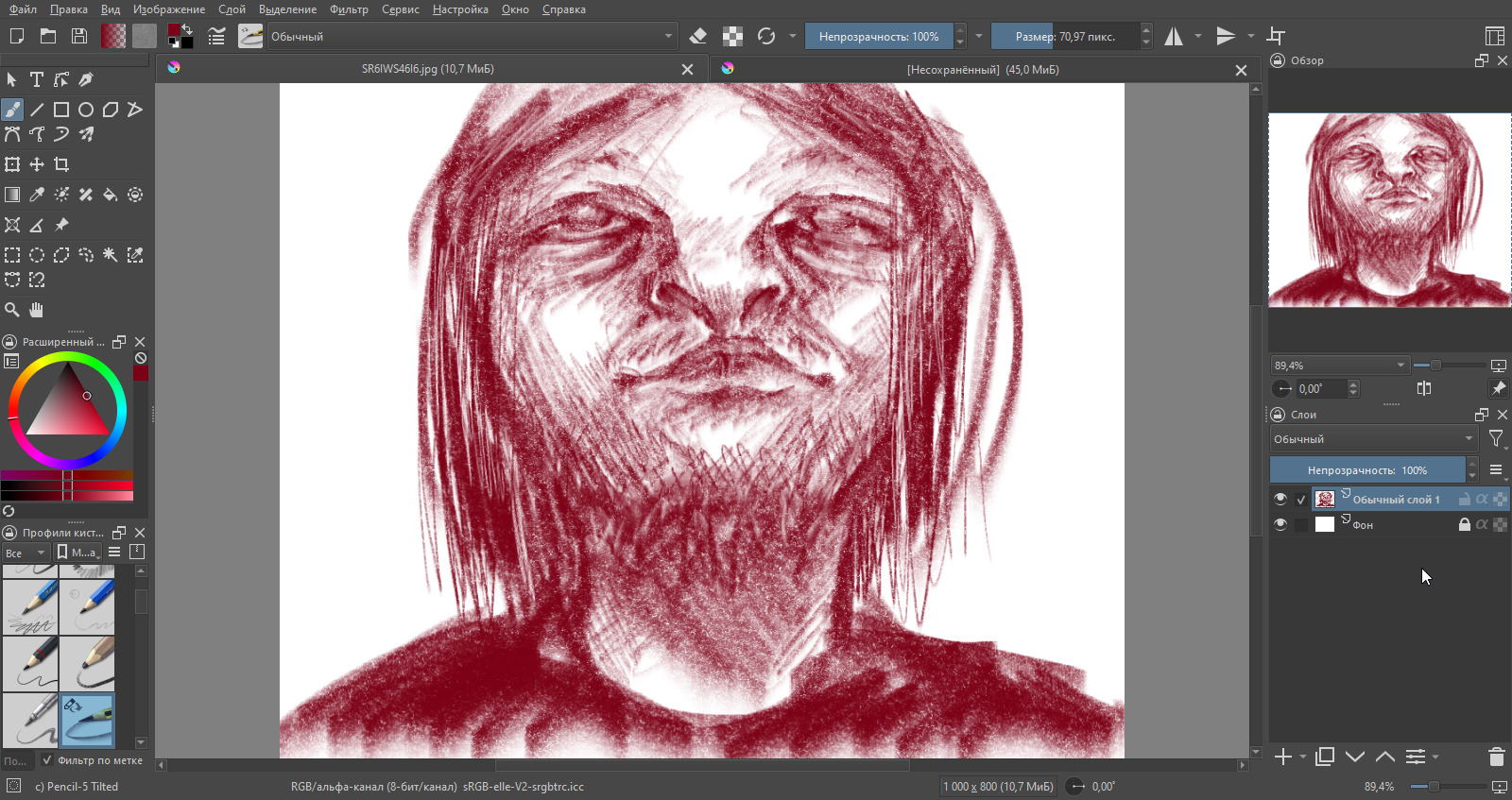This screenshot has height=800, width=1512.
Task: Toggle eraser mode in top toolbar
Action: pos(698,37)
